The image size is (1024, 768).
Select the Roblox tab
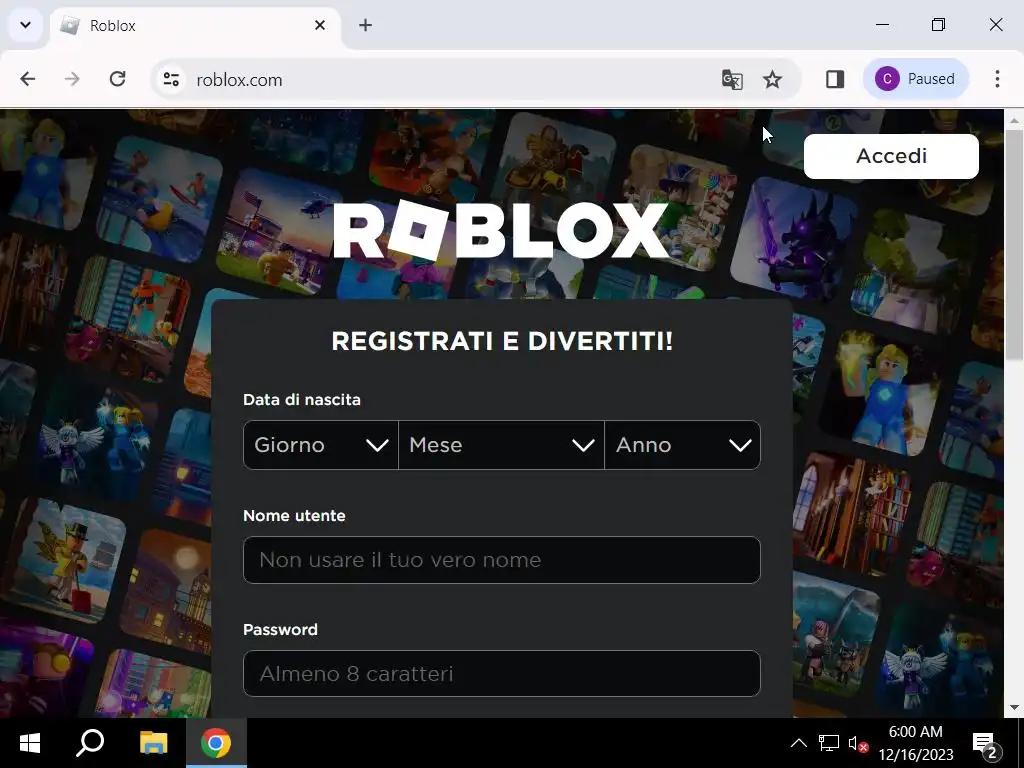[x=195, y=25]
